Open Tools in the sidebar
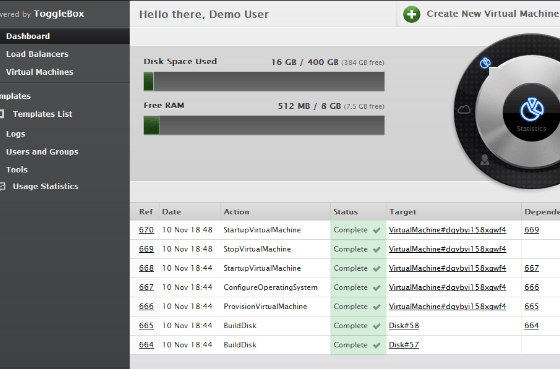 [17, 170]
